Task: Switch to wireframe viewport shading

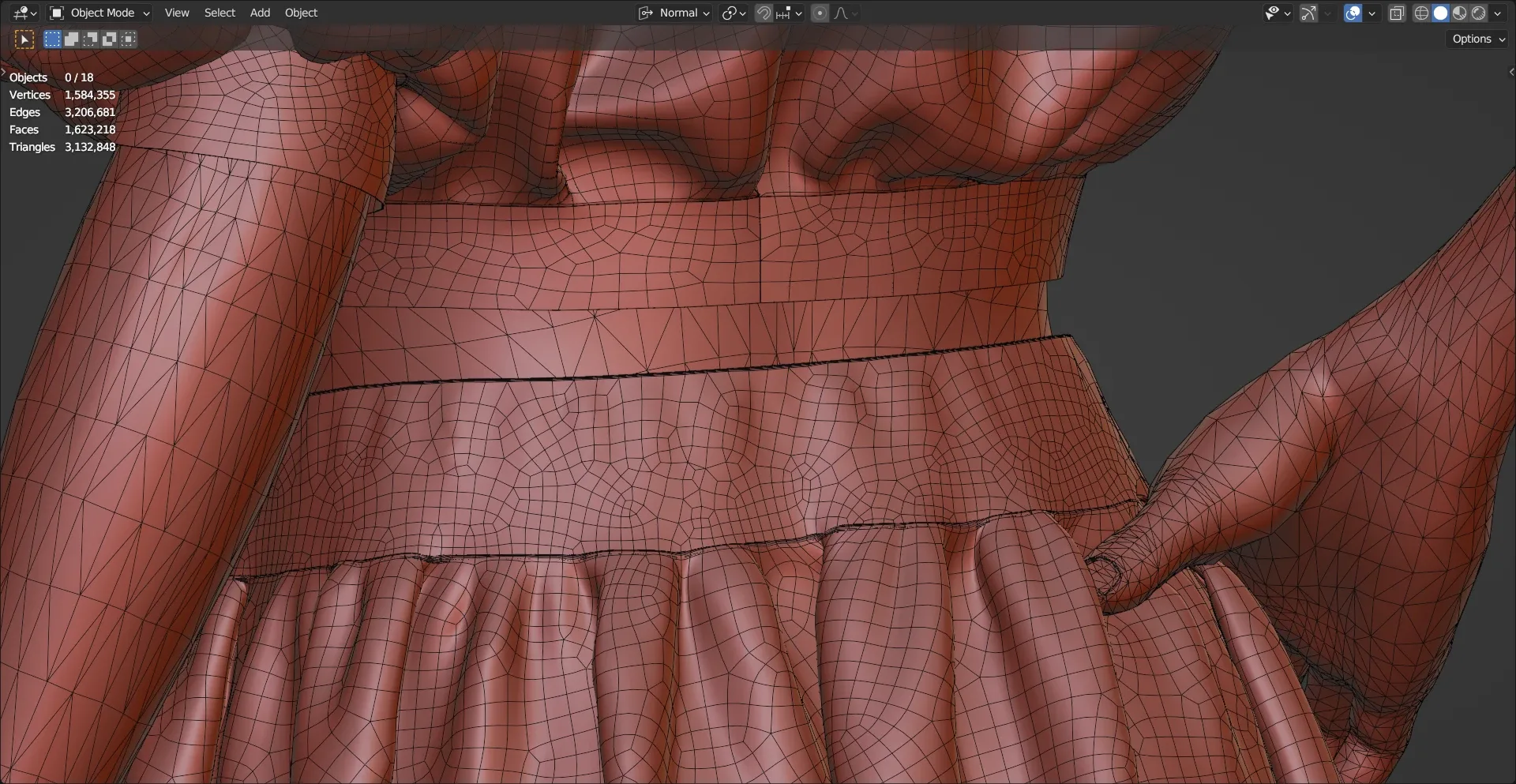Action: point(1421,13)
